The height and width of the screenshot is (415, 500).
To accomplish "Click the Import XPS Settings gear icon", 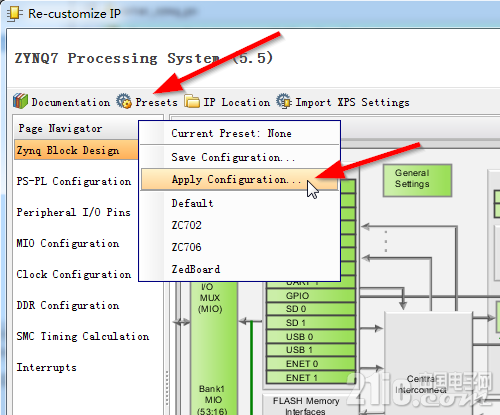I will tap(284, 101).
